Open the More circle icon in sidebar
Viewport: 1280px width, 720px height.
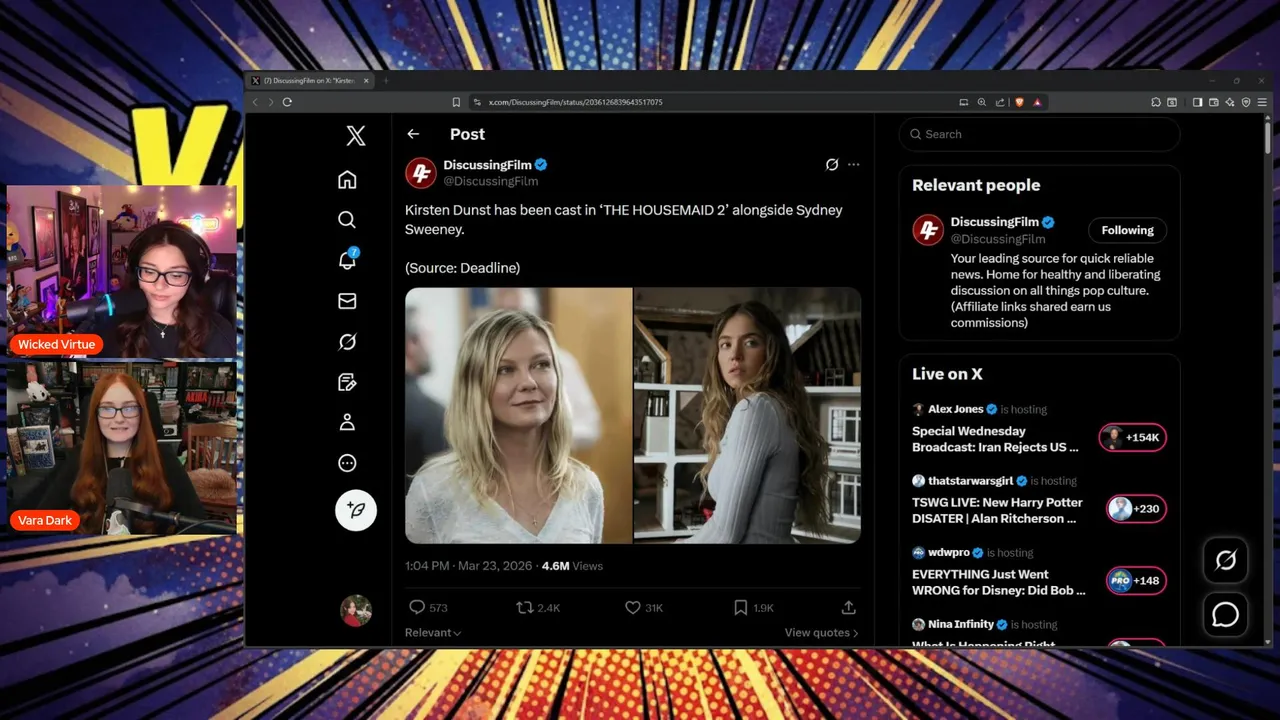[347, 463]
